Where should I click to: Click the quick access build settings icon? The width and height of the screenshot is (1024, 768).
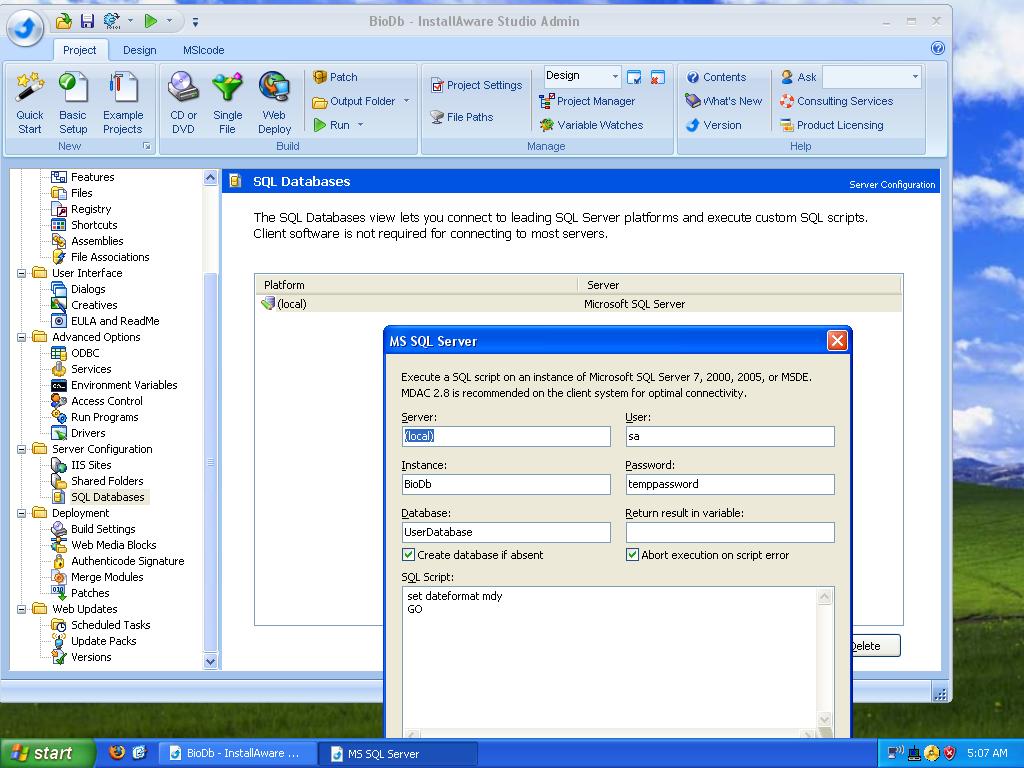(x=112, y=22)
